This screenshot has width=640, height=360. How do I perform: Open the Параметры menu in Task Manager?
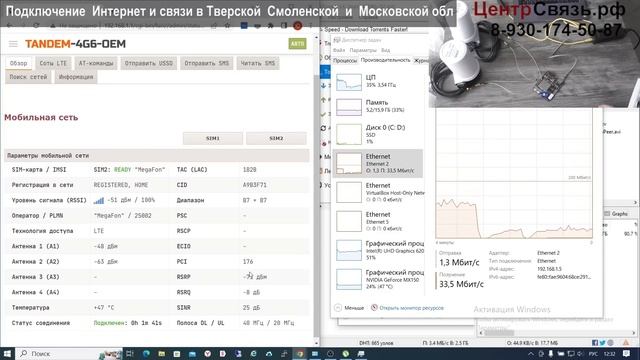point(363,50)
